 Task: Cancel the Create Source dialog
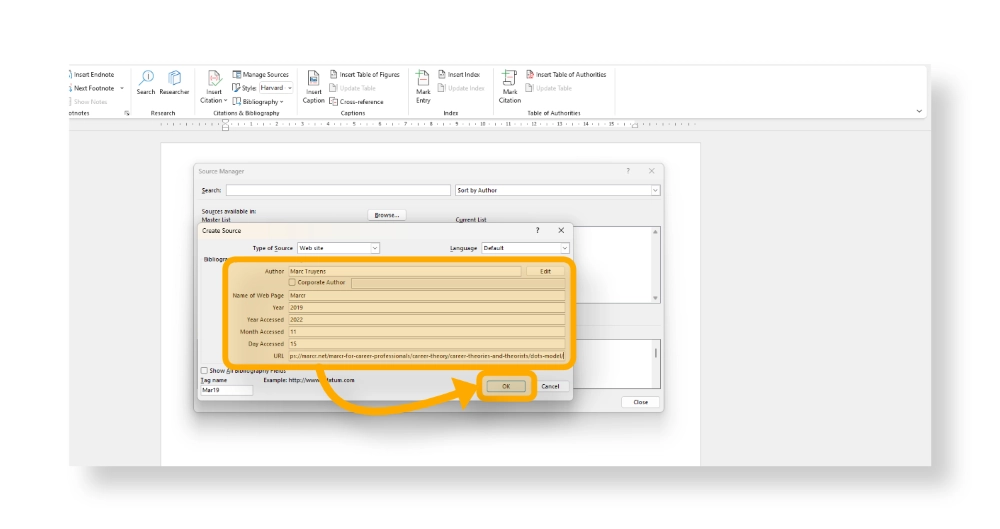click(550, 386)
